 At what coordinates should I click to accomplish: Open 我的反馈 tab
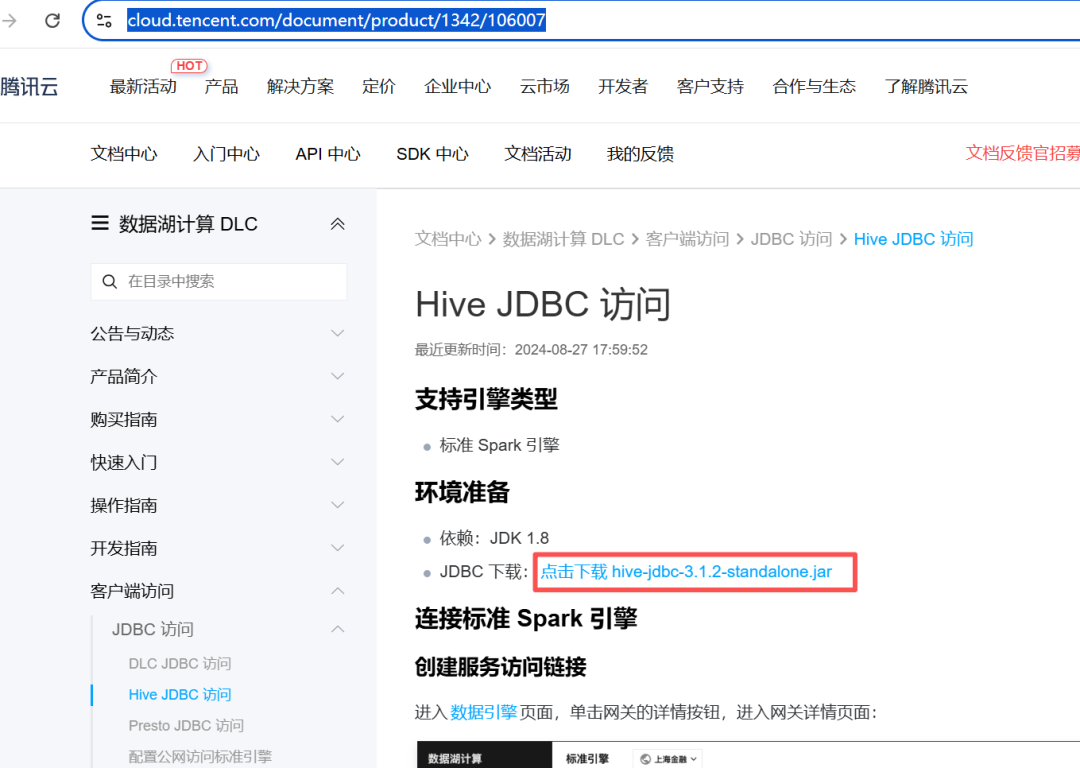(640, 154)
